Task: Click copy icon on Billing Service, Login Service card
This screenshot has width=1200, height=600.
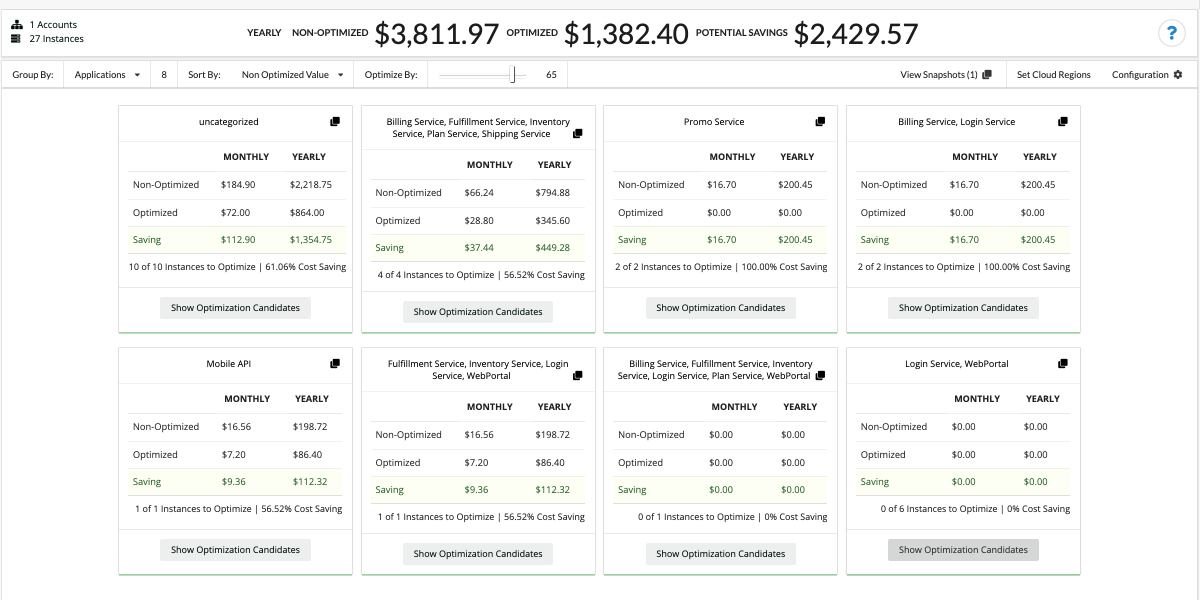Action: coord(1062,122)
